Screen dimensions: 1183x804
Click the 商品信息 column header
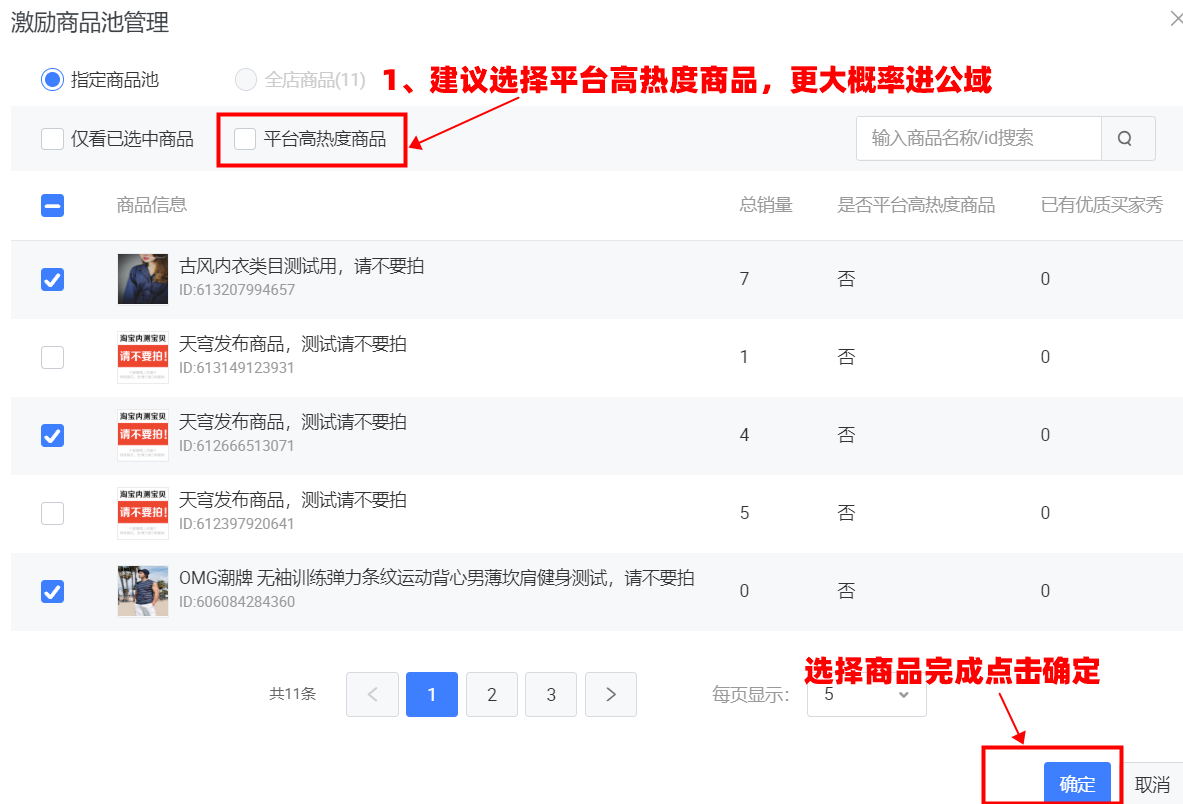[x=152, y=205]
